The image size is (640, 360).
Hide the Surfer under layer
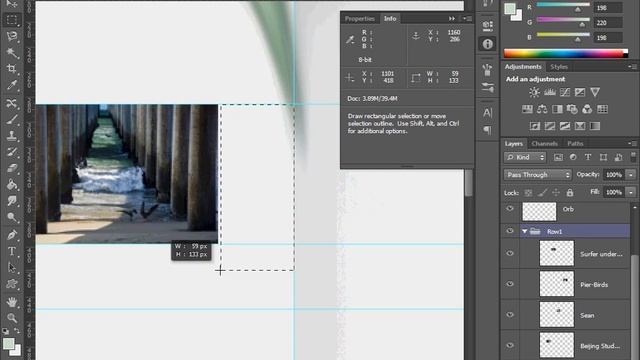[x=510, y=253]
